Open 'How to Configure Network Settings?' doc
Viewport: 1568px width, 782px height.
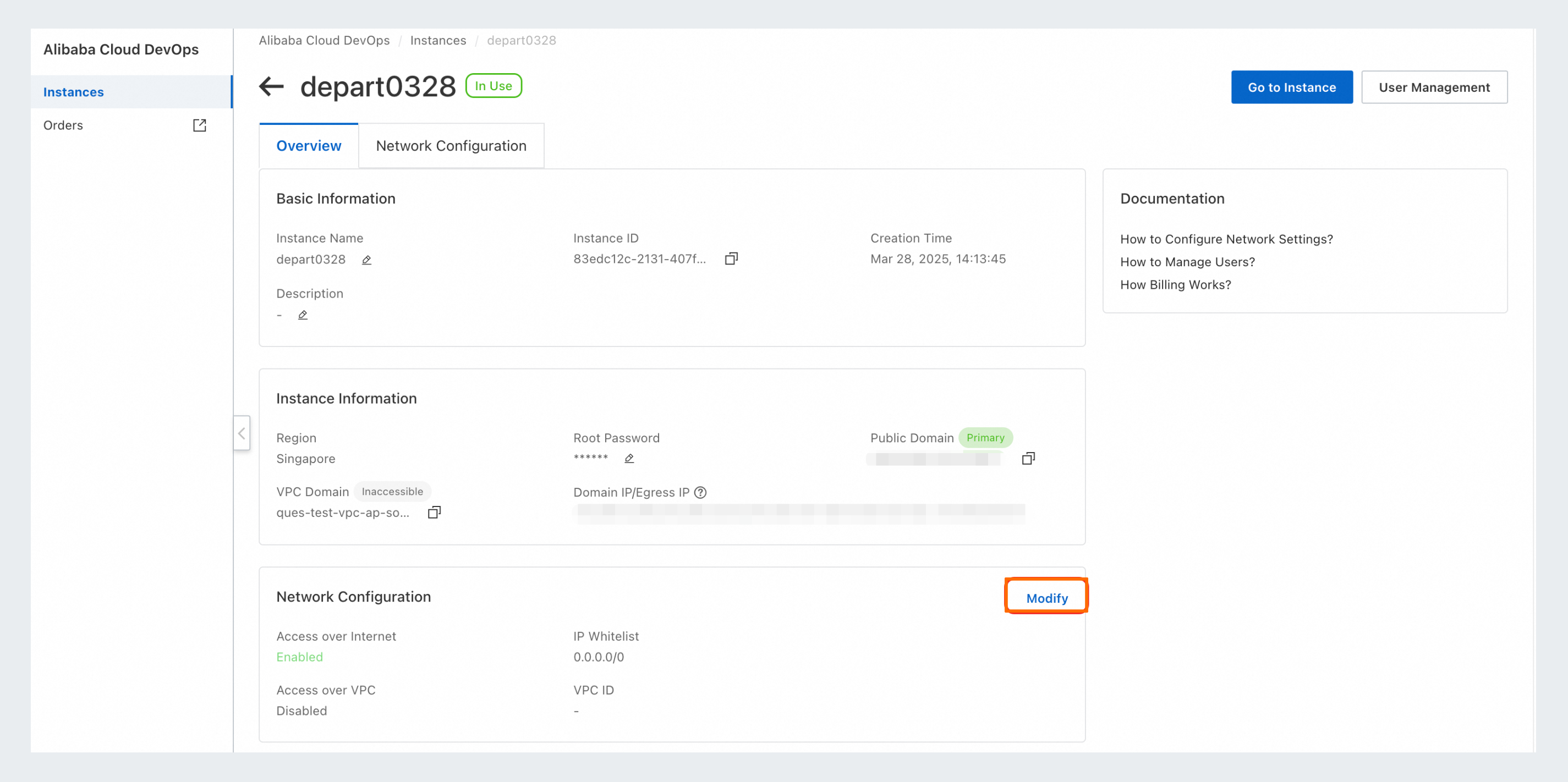(x=1226, y=239)
